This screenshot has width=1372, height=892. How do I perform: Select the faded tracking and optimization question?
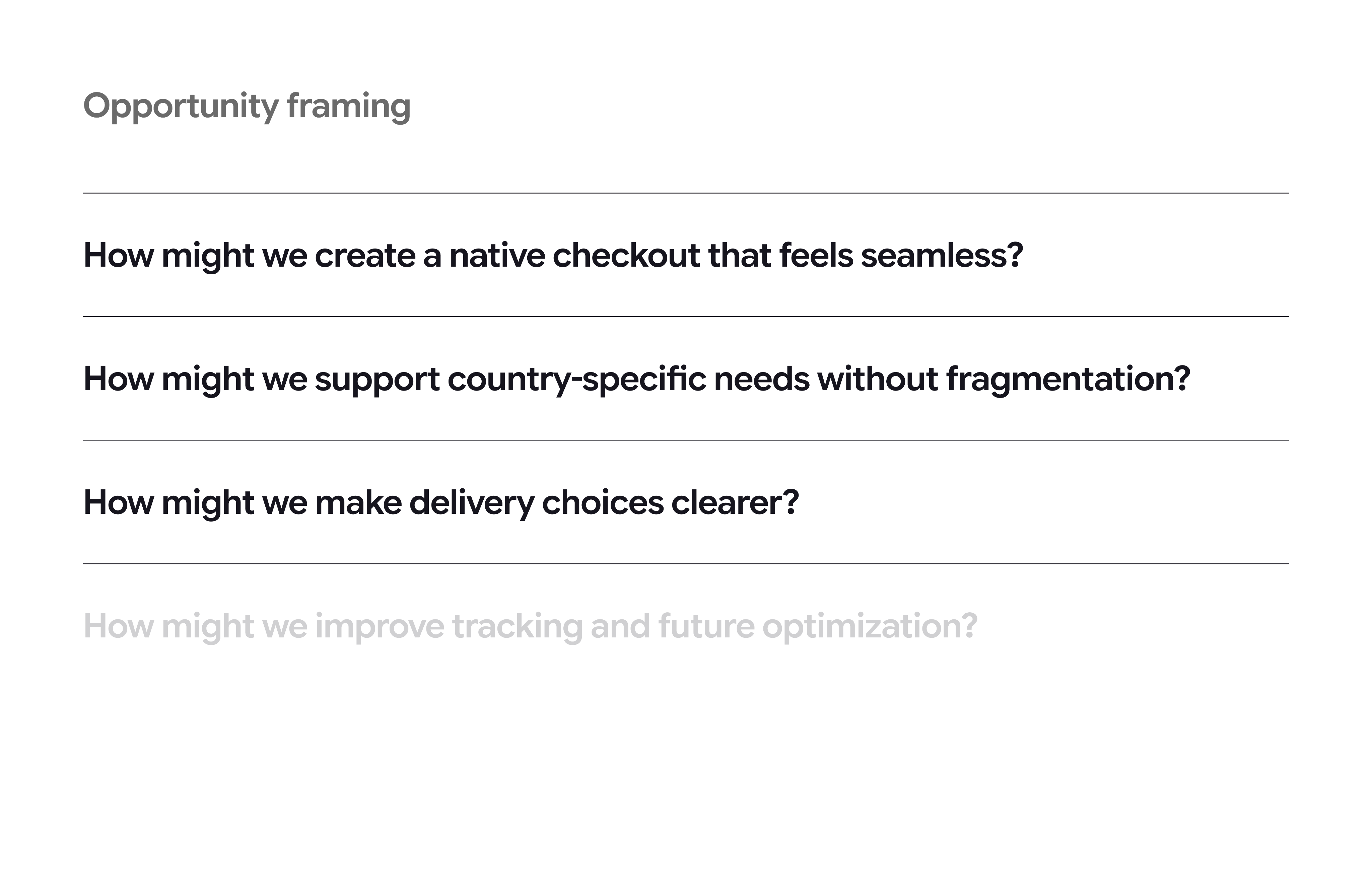(x=530, y=626)
